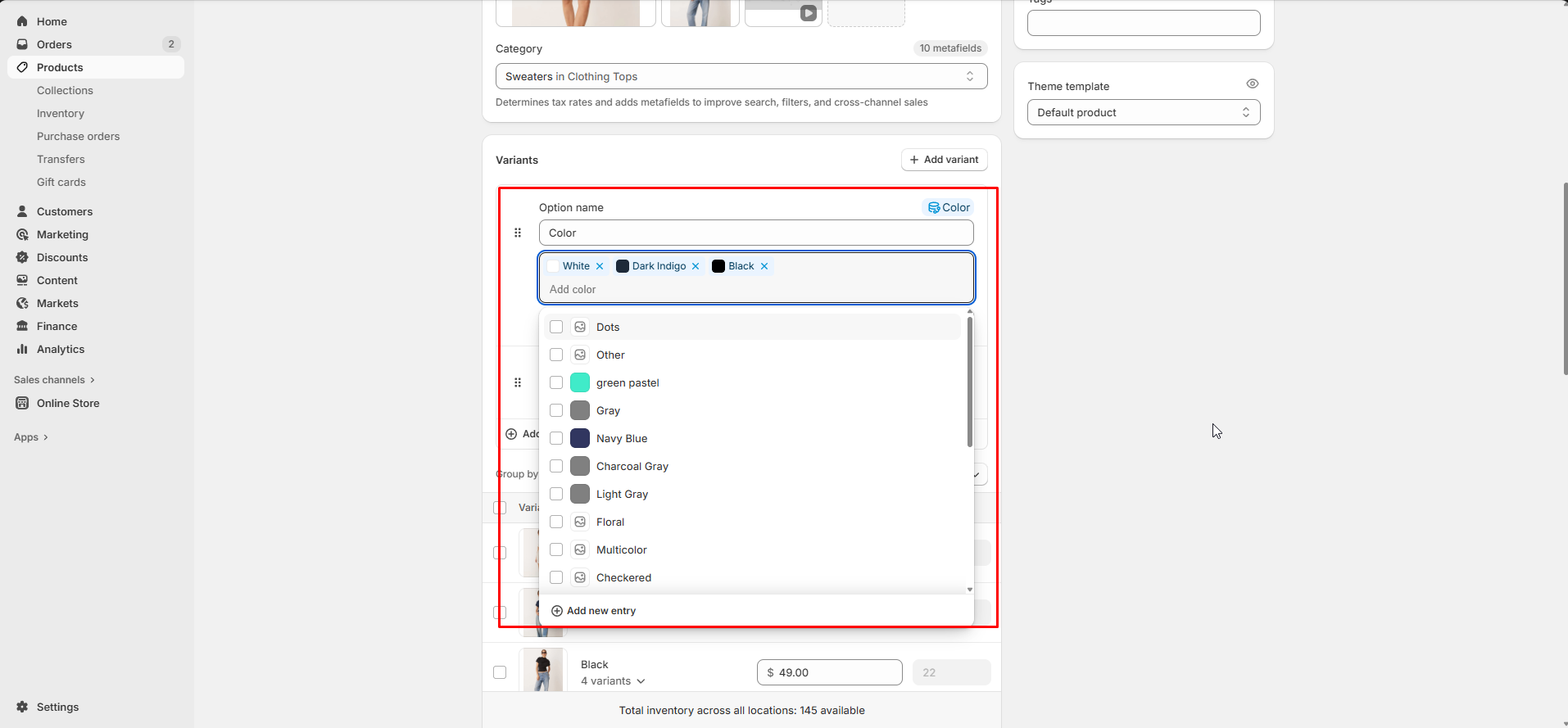Expand the Black 4 variants group
Viewport: 1568px width, 728px height.
coord(613,681)
